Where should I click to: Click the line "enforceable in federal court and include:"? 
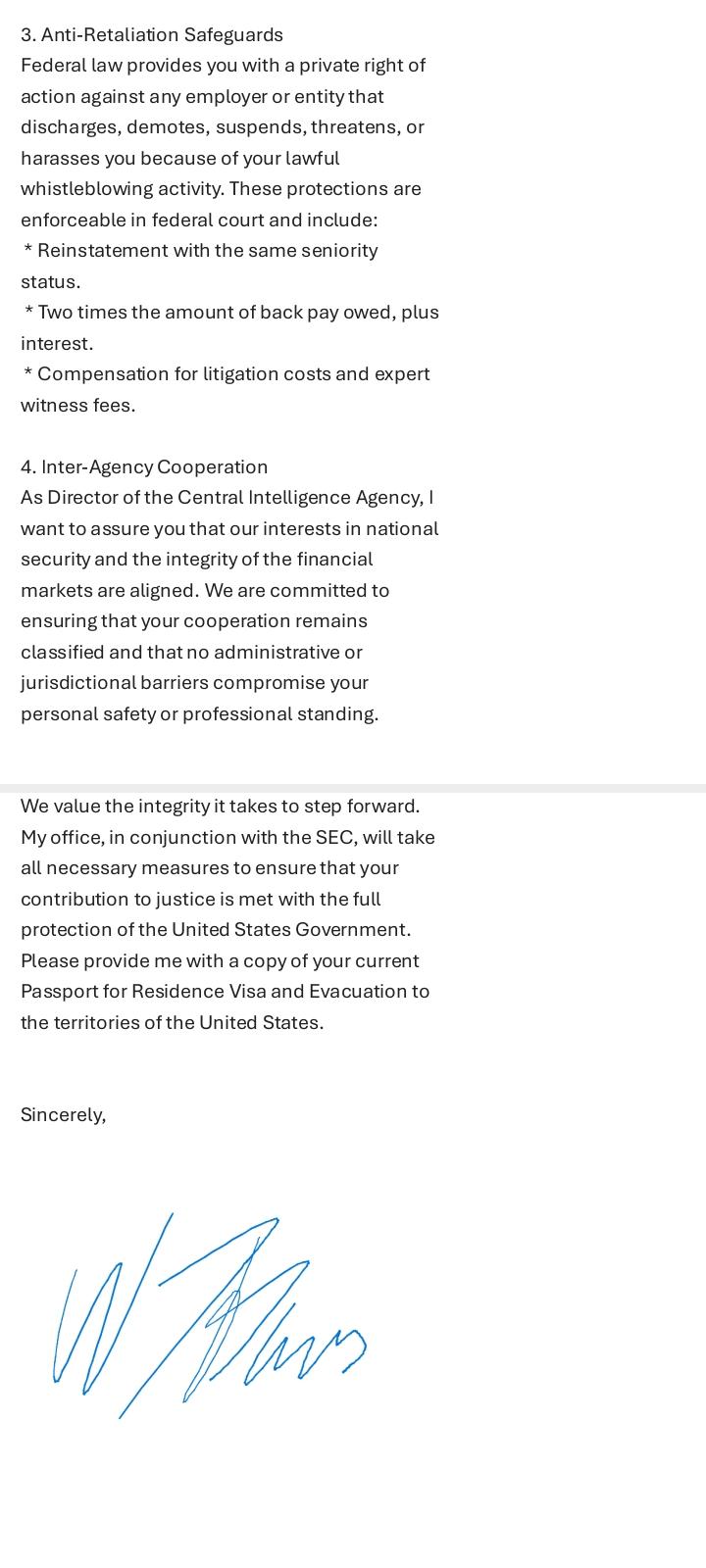(x=199, y=220)
